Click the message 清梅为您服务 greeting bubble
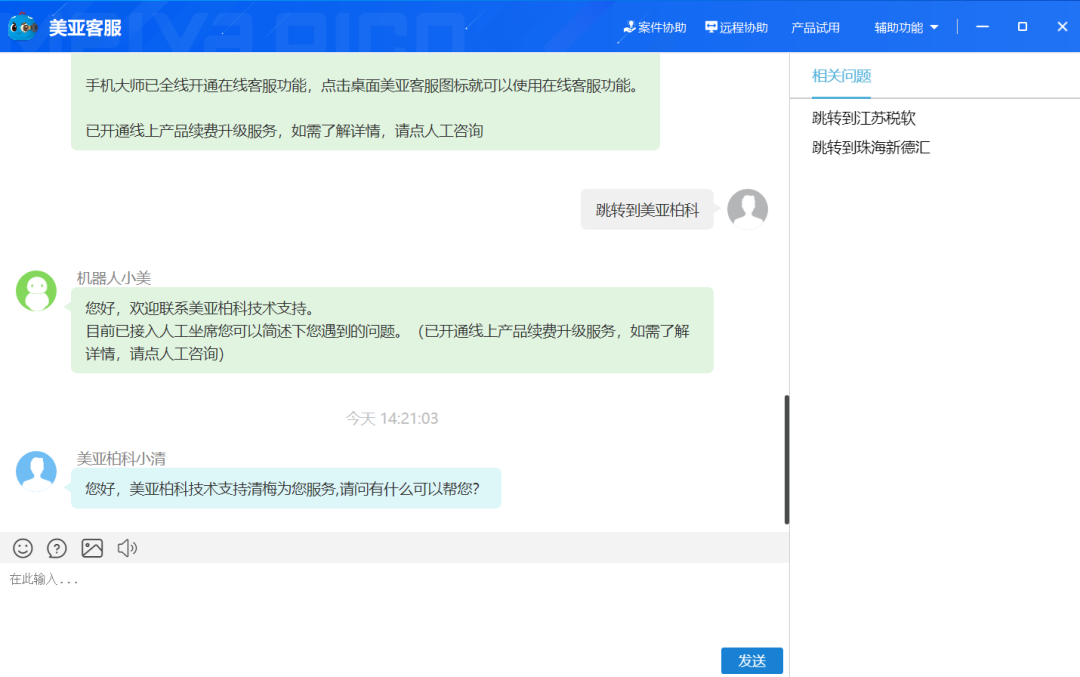The image size is (1080, 677). pyautogui.click(x=286, y=488)
